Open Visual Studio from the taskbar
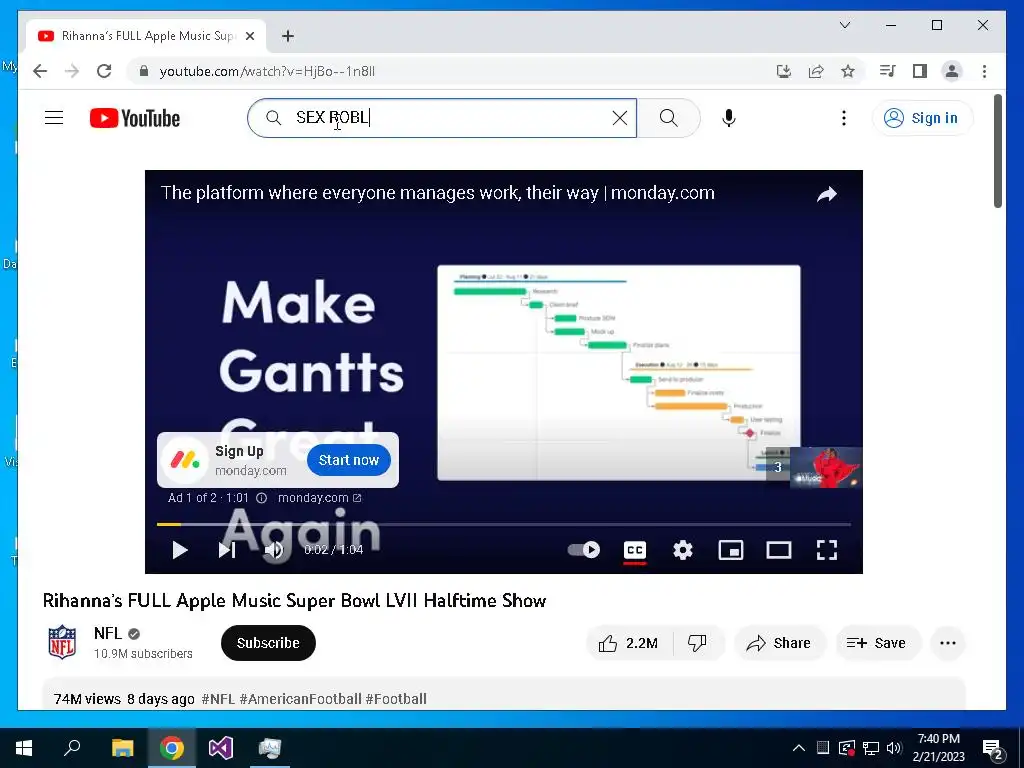1024x768 pixels. point(221,748)
